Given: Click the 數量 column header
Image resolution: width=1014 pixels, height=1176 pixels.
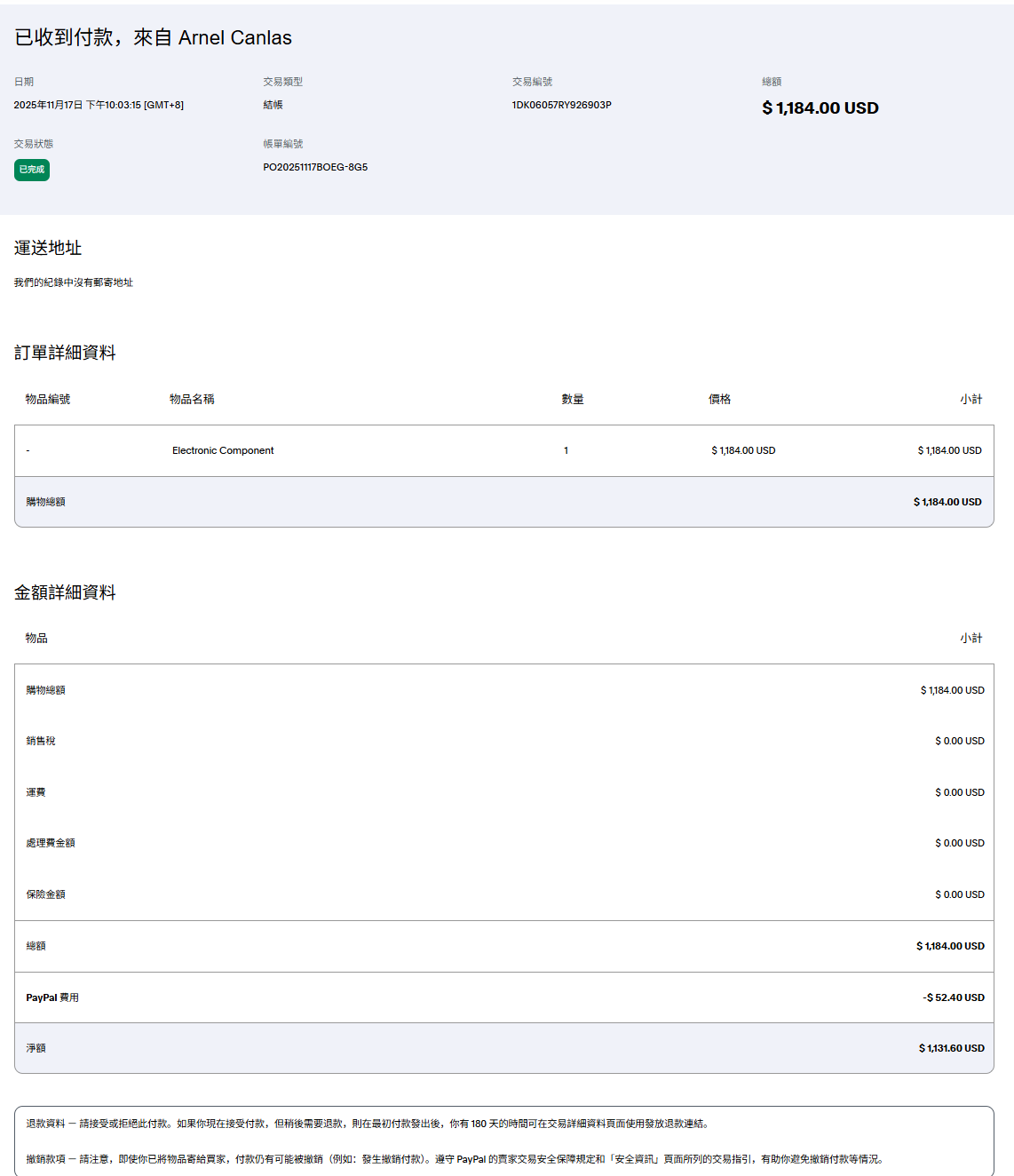Looking at the screenshot, I should pos(573,400).
